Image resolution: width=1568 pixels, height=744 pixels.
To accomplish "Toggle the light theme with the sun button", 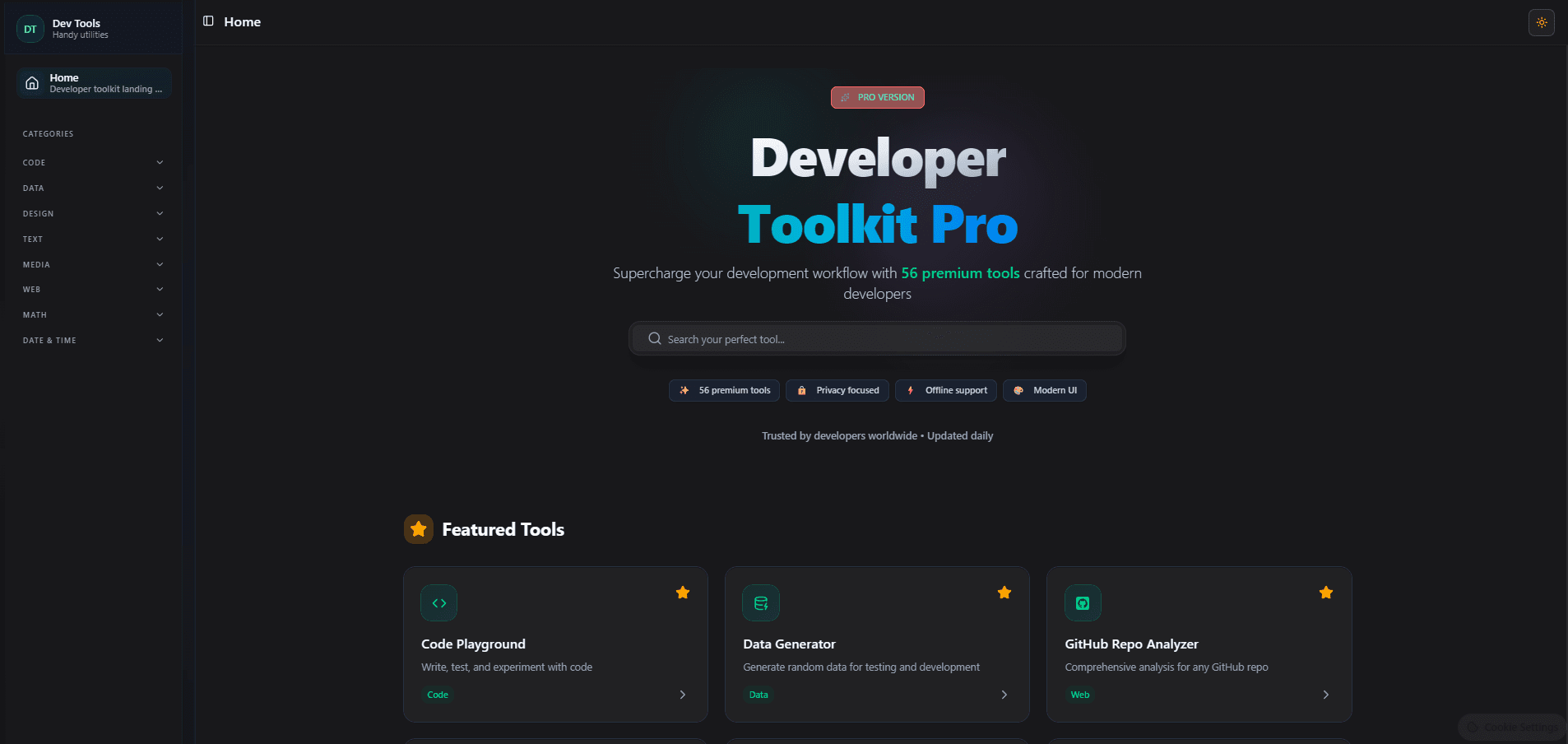I will point(1542,22).
